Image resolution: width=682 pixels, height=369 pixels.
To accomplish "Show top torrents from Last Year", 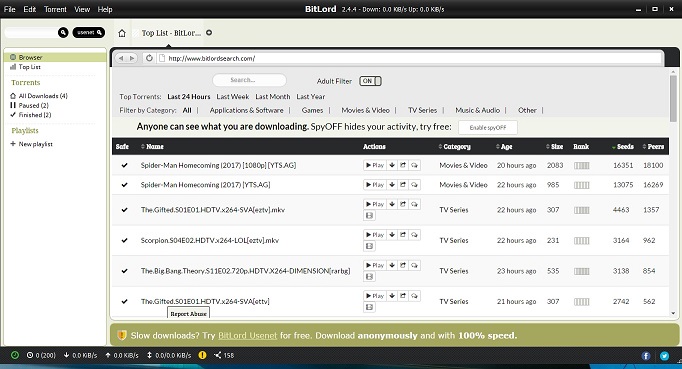I will click(x=311, y=97).
